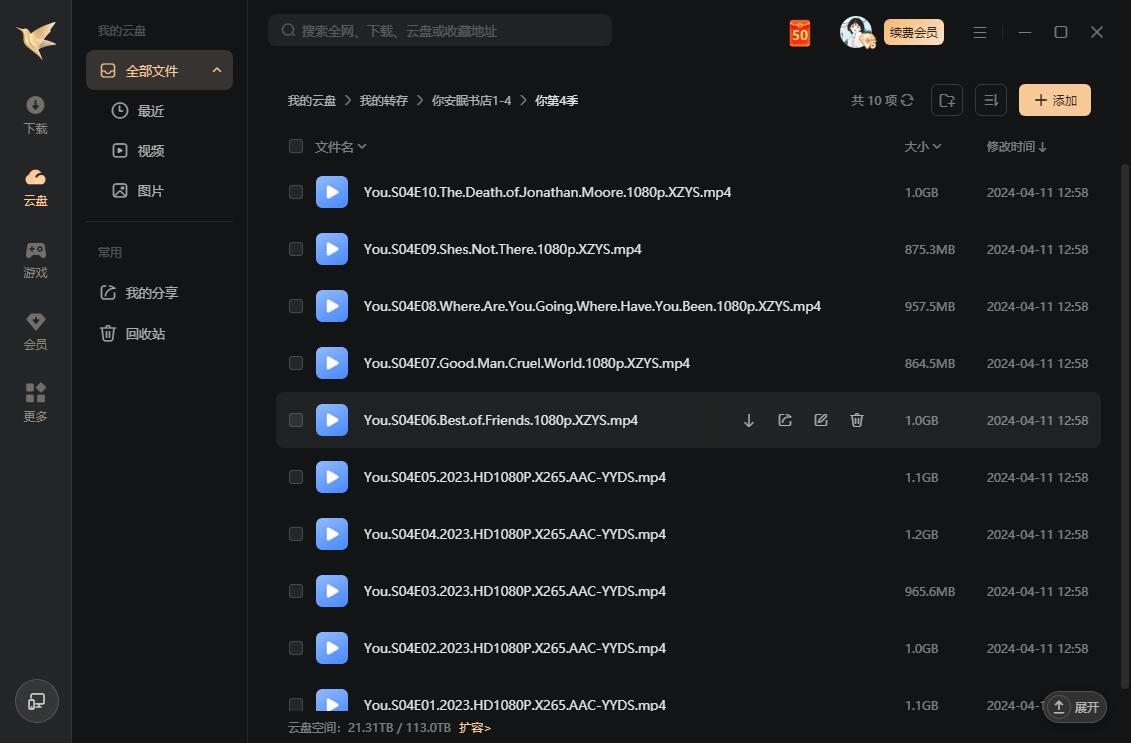Click rename icon on S04E06 row

tap(821, 421)
